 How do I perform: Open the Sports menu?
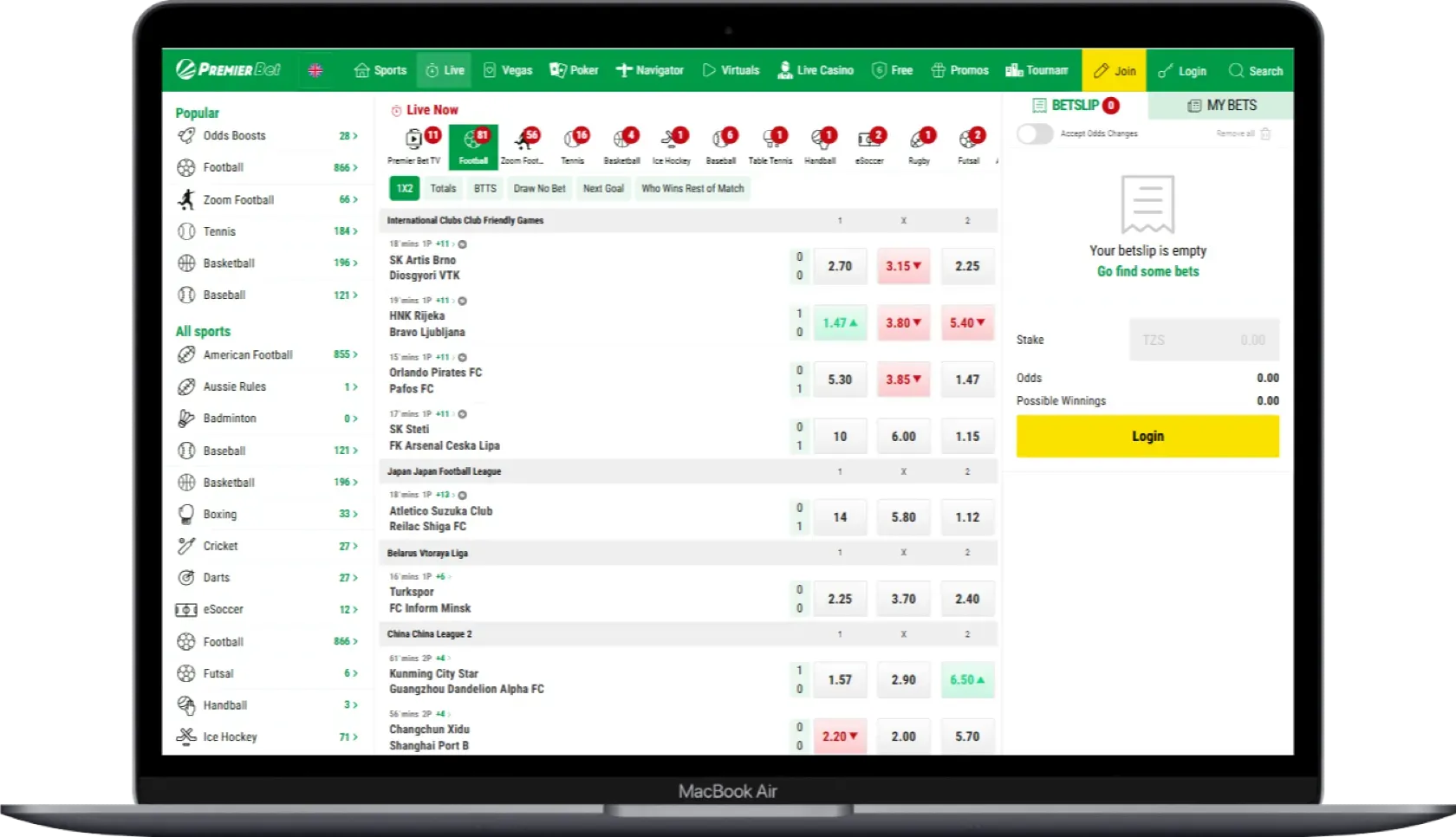click(380, 70)
